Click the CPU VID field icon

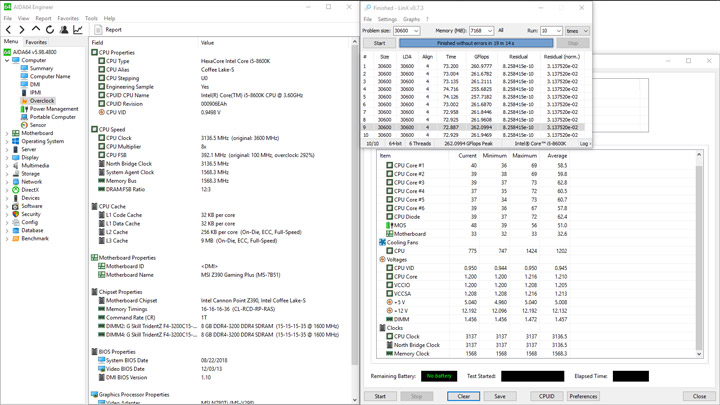point(101,112)
